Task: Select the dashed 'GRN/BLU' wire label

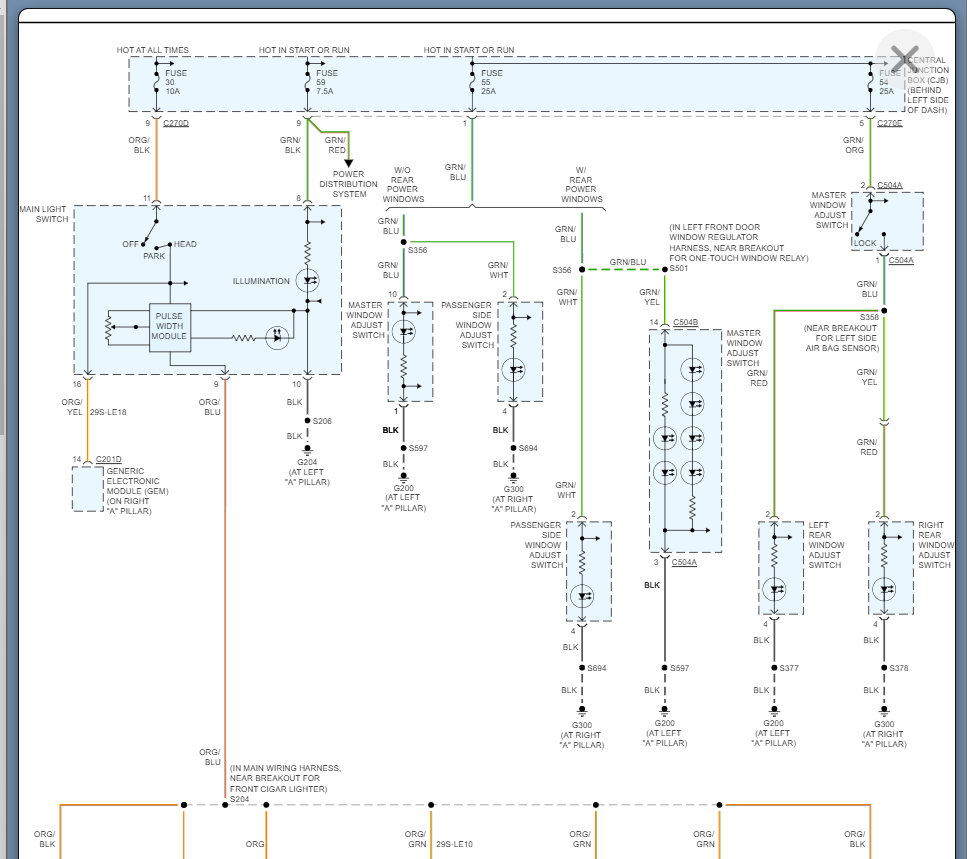Action: coord(628,262)
